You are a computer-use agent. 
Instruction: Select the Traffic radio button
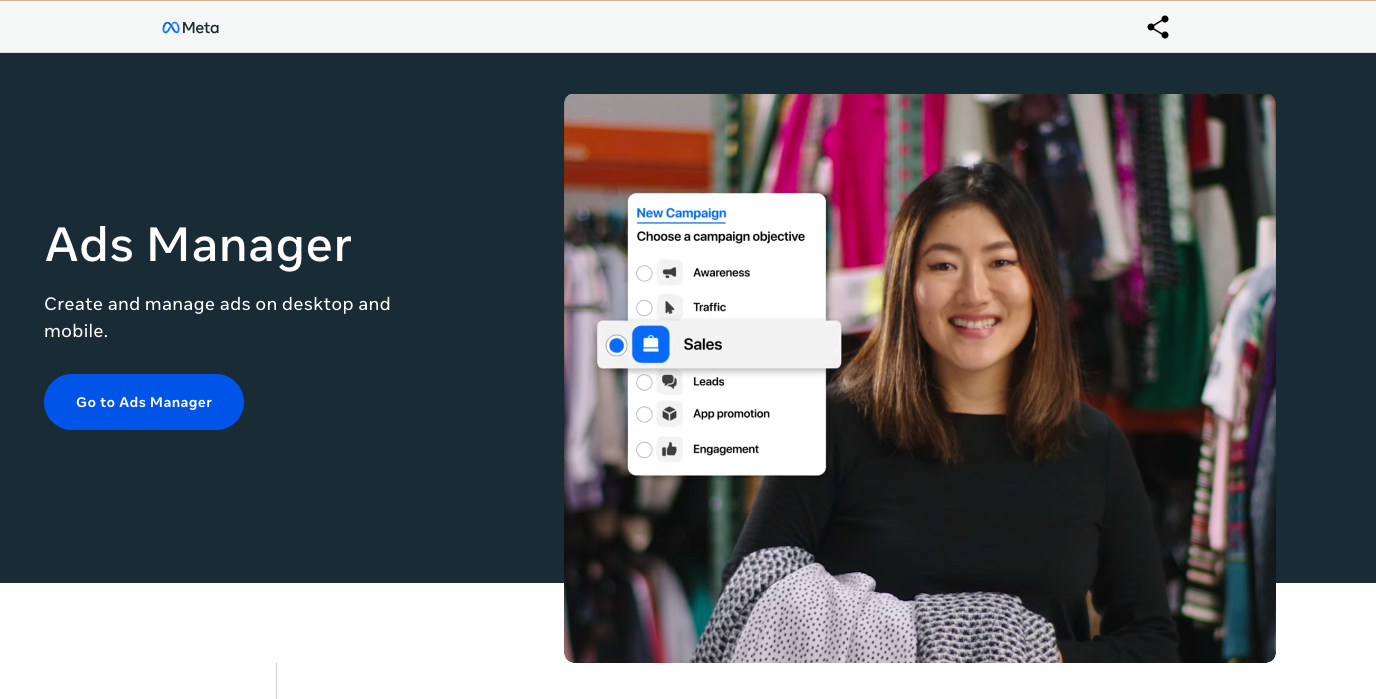pyautogui.click(x=644, y=308)
